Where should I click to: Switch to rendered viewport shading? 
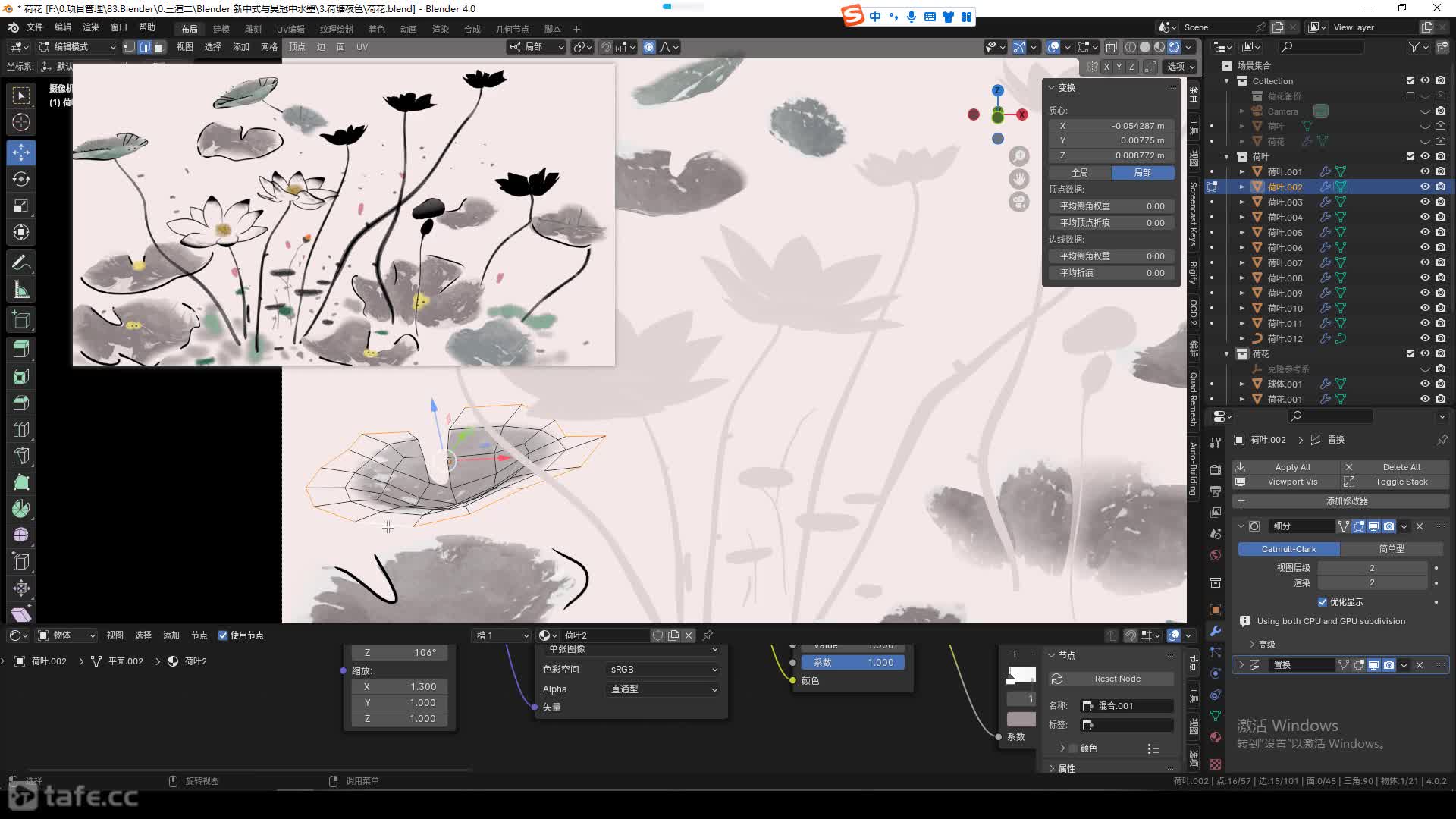tap(1174, 47)
